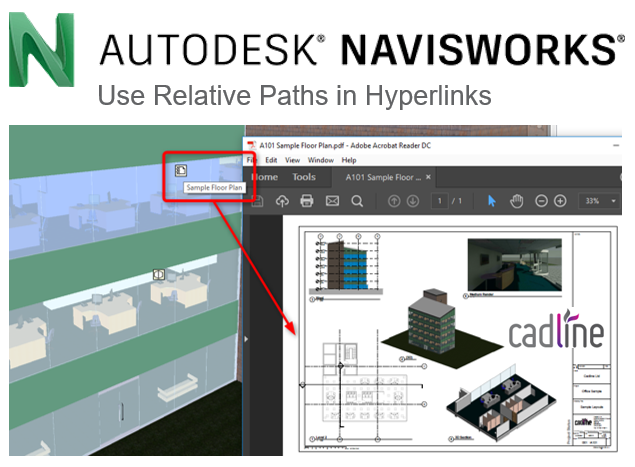Click the Save icon in Acrobat toolbar

[258, 201]
